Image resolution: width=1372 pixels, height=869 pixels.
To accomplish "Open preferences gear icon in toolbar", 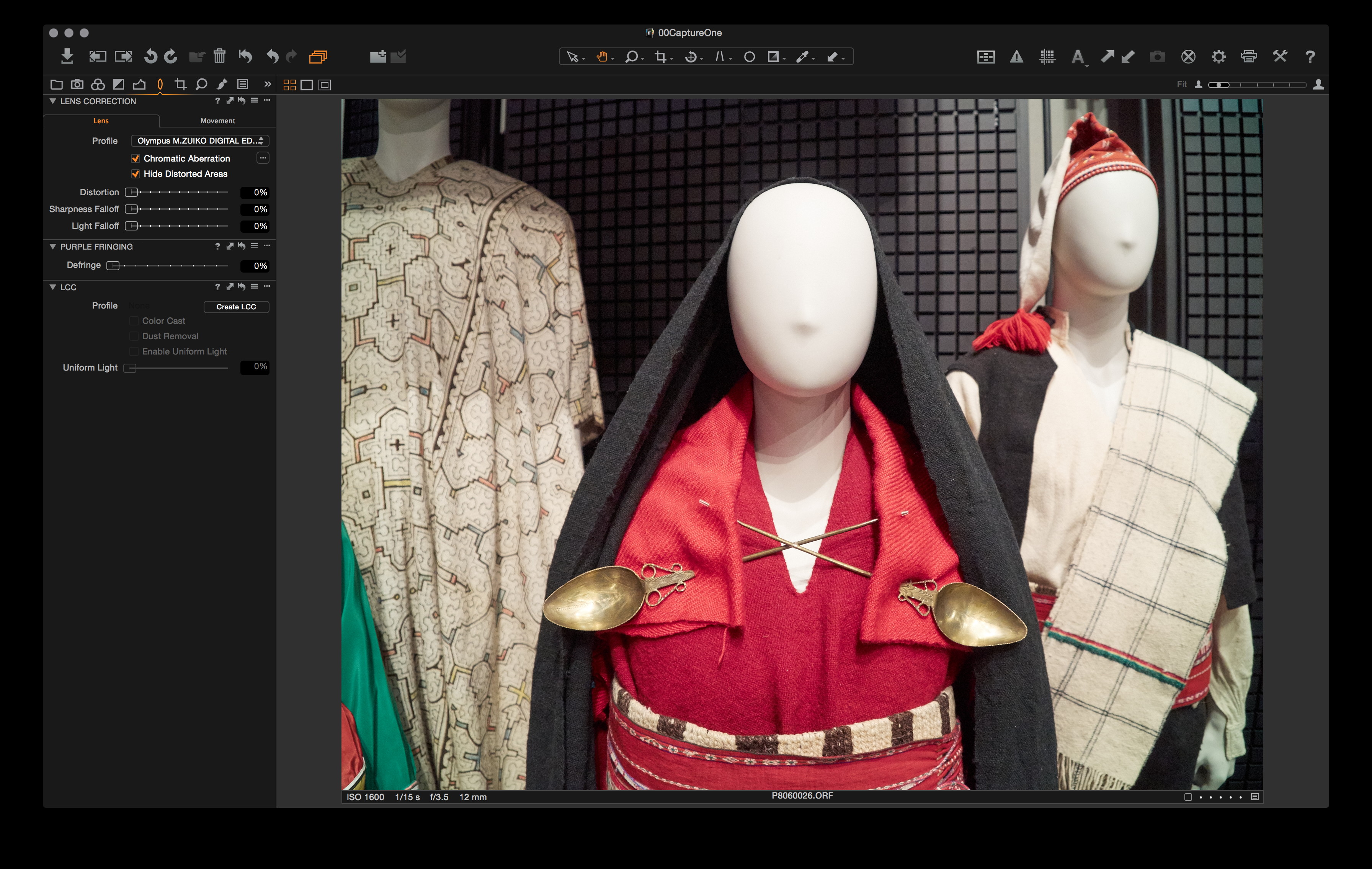I will coord(1218,56).
